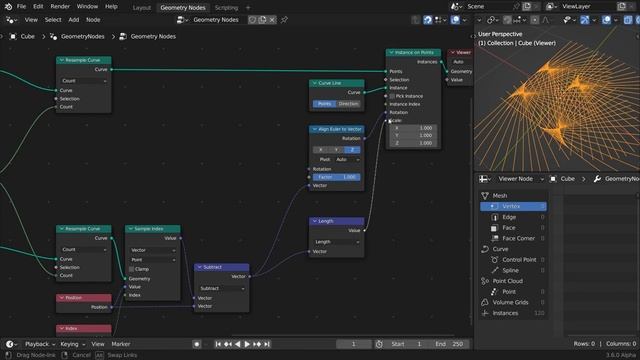Select the Vertex domain in spreadsheet

(513, 207)
